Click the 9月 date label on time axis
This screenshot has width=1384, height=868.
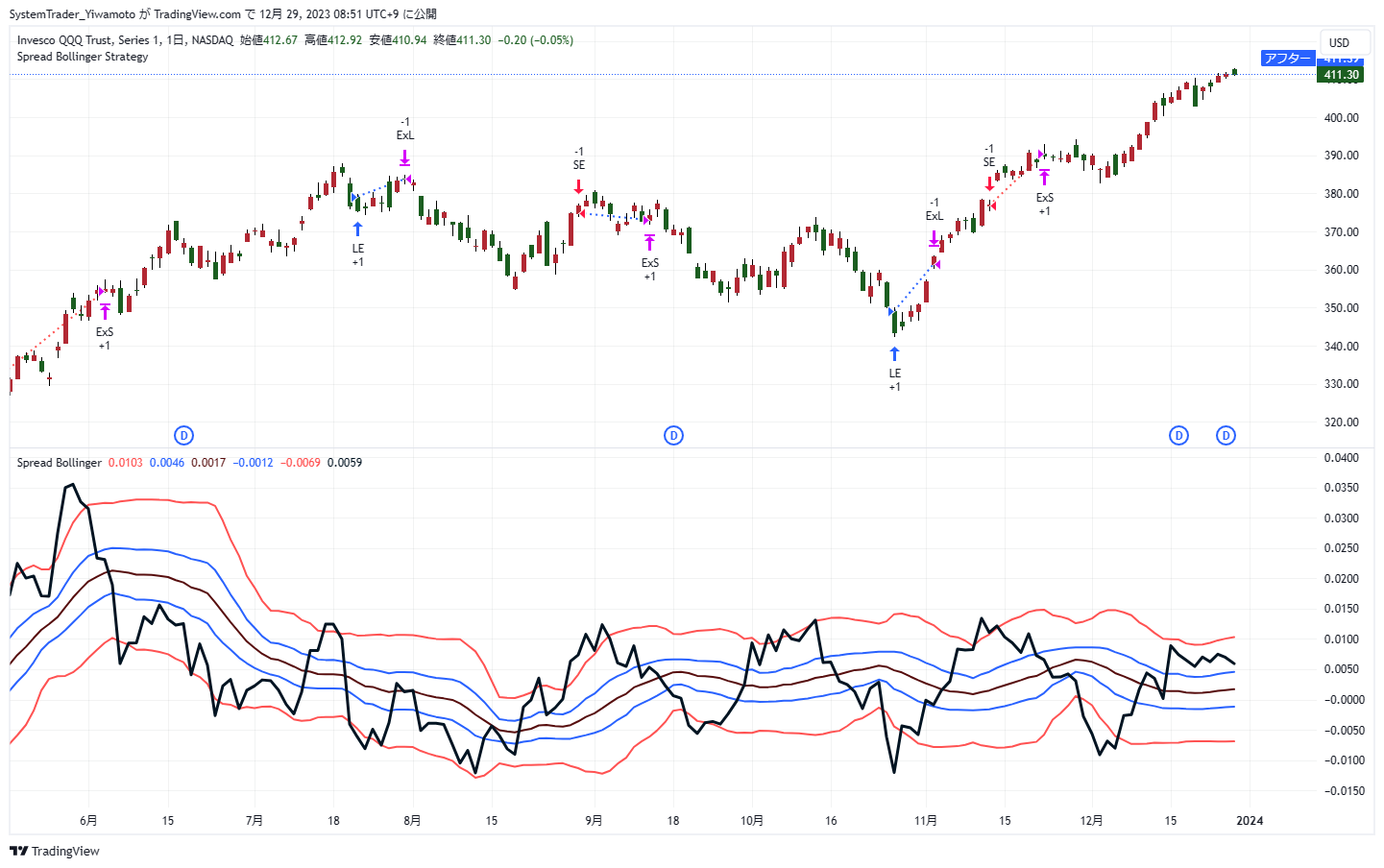pos(595,821)
